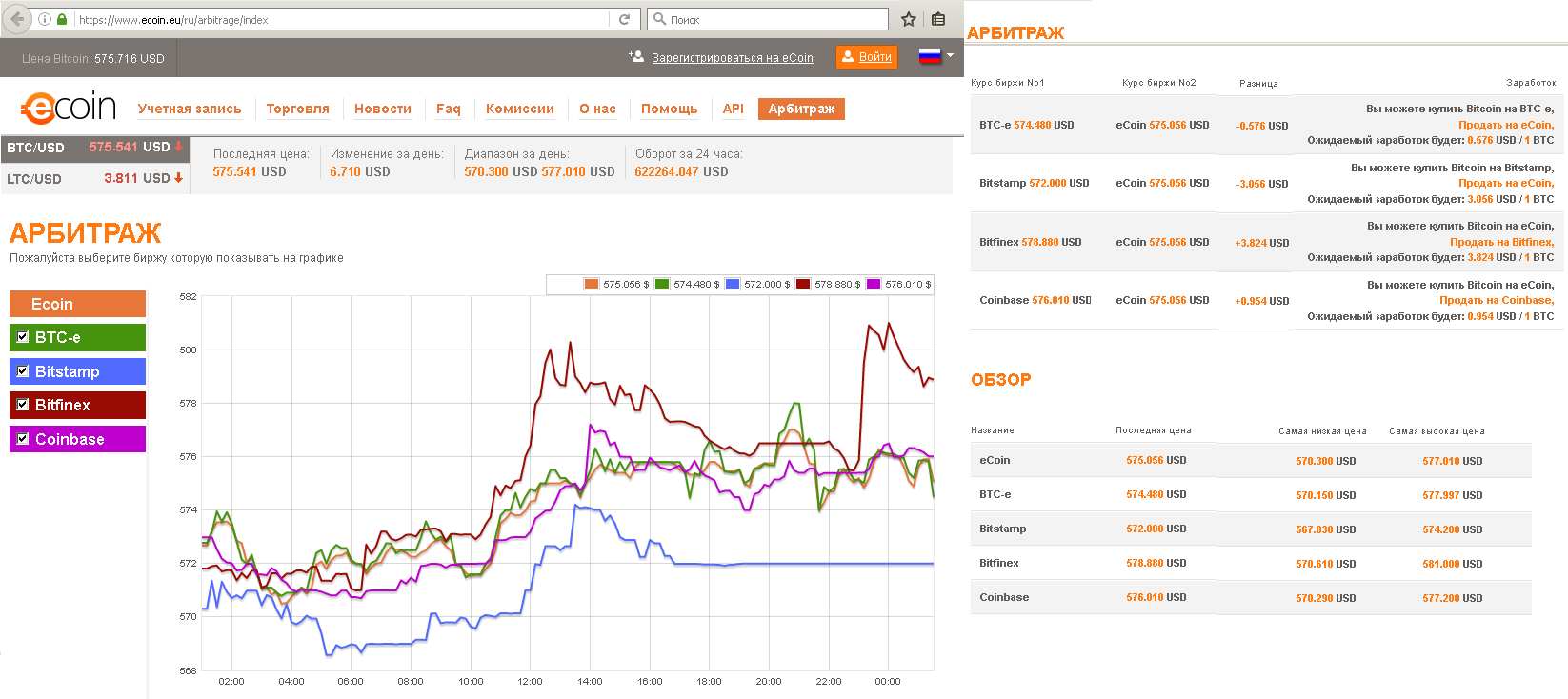
Task: Select the BTC/USD ticker row
Action: pos(95,148)
